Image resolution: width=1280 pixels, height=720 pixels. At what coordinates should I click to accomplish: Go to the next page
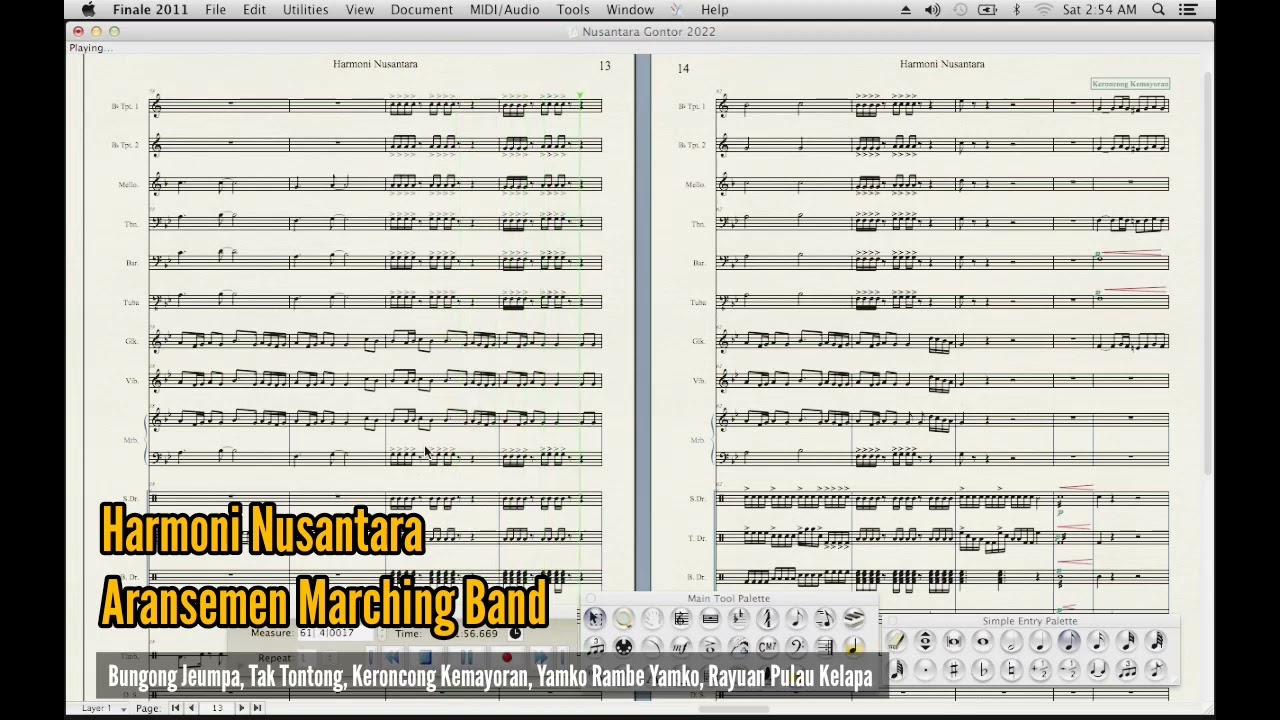pyautogui.click(x=241, y=708)
